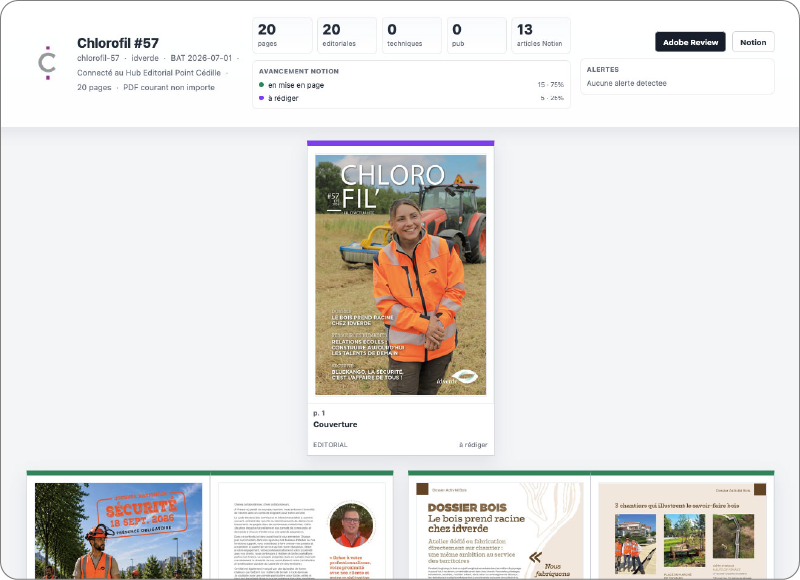Click the 'Couverture' page title
The height and width of the screenshot is (580, 800).
point(335,424)
